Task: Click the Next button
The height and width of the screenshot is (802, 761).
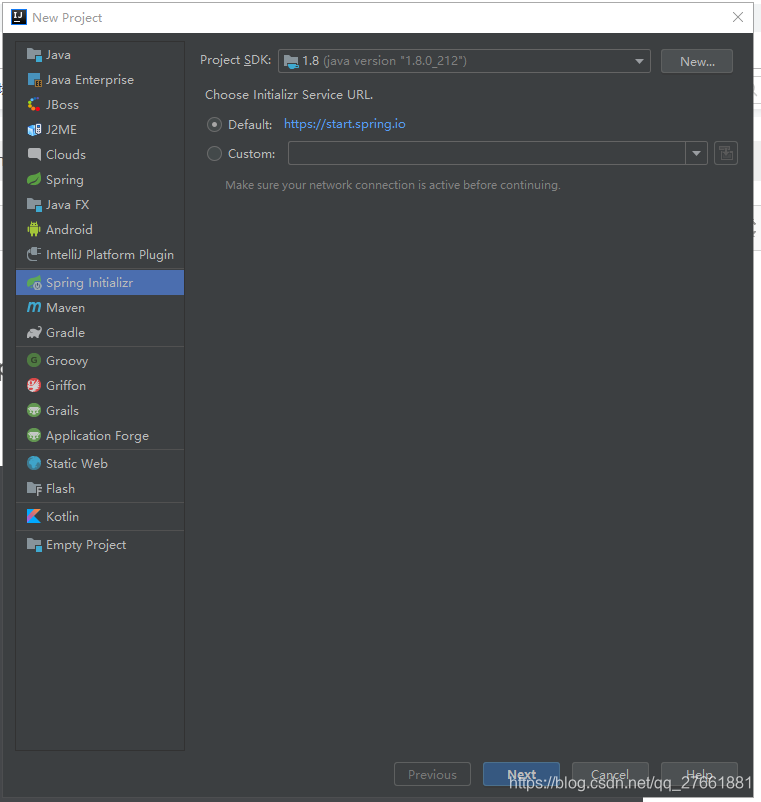Action: point(521,774)
